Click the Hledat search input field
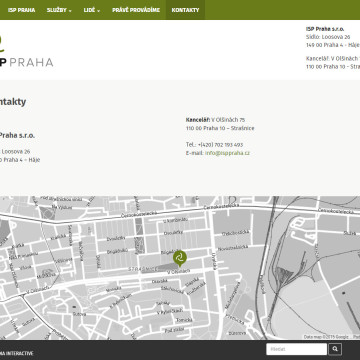This screenshot has height=360, width=360. pyautogui.click(x=296, y=349)
